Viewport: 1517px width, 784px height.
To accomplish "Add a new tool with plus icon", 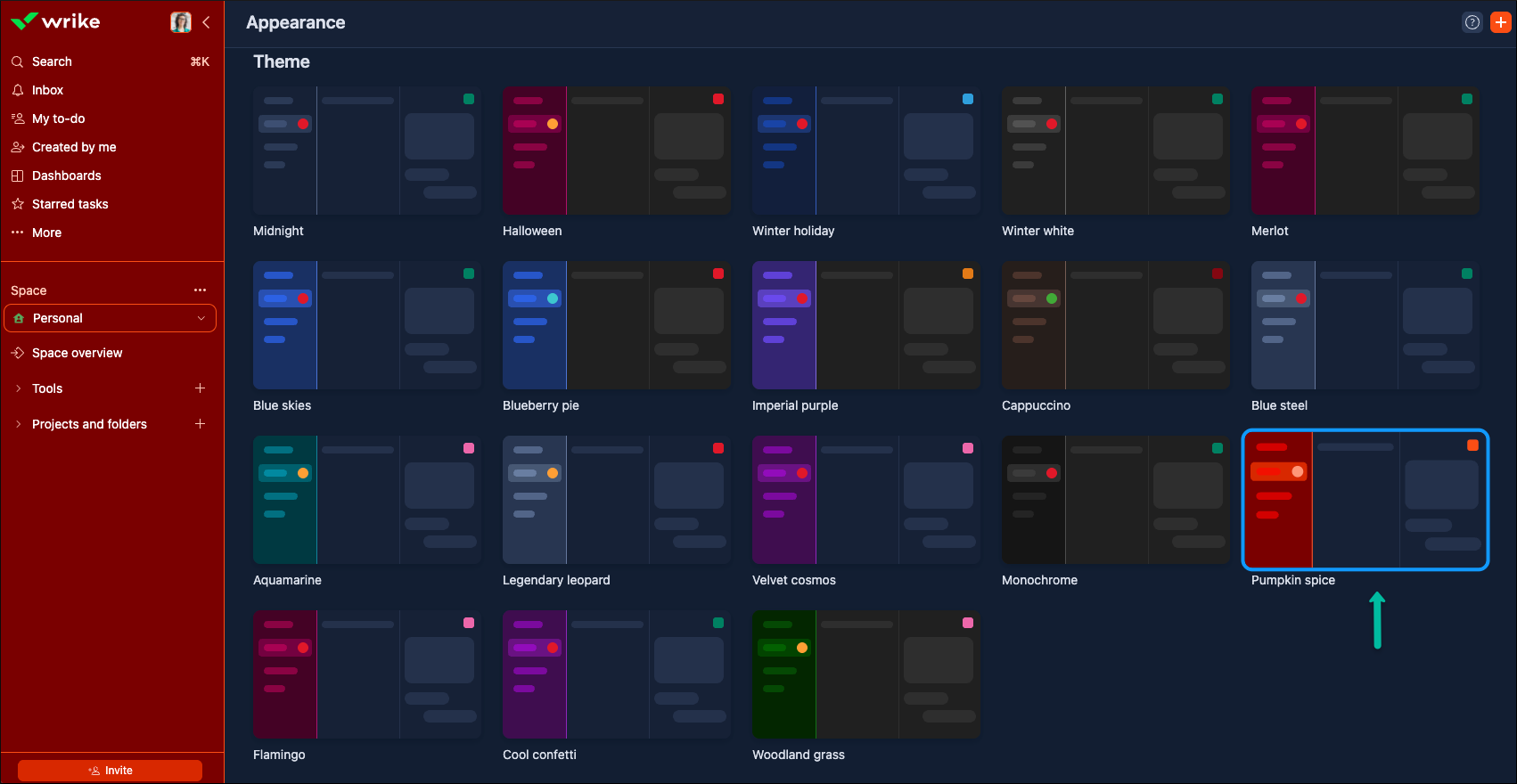I will tap(201, 388).
